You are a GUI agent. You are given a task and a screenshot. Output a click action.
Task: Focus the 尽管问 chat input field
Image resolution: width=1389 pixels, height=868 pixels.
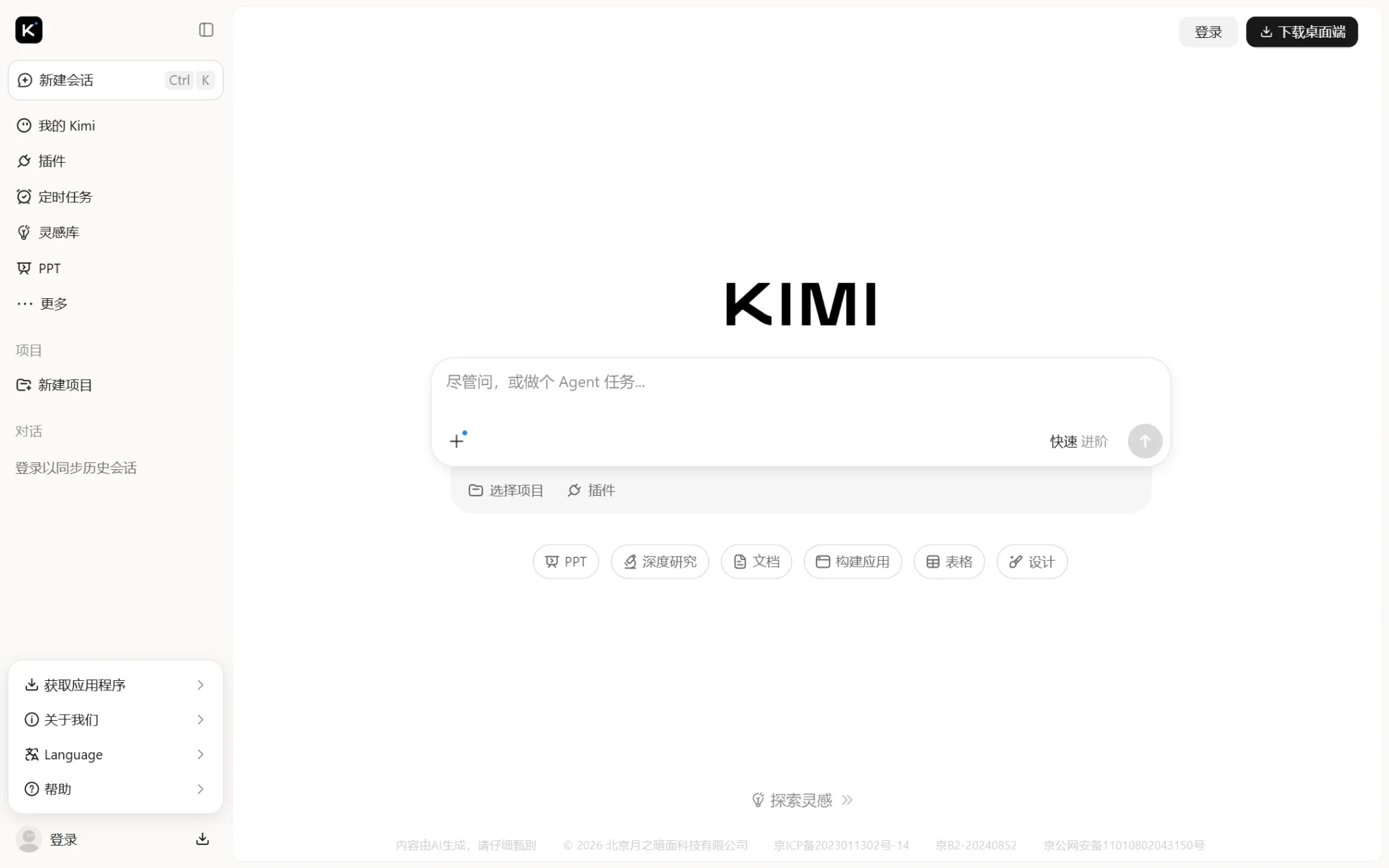tap(800, 382)
